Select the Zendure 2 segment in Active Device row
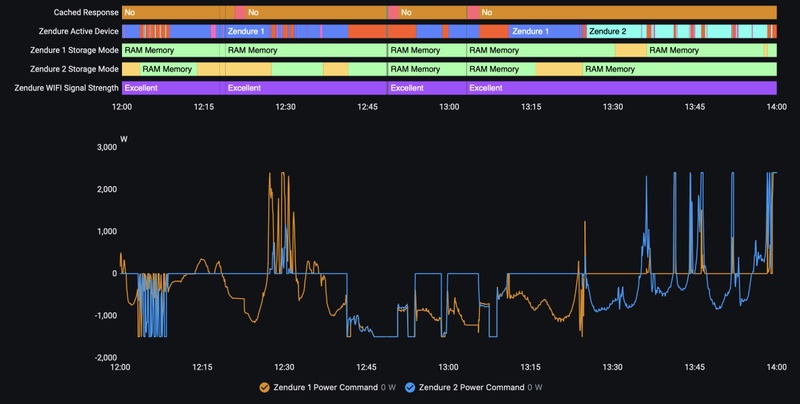Viewport: 800px width, 404px height. tap(614, 31)
